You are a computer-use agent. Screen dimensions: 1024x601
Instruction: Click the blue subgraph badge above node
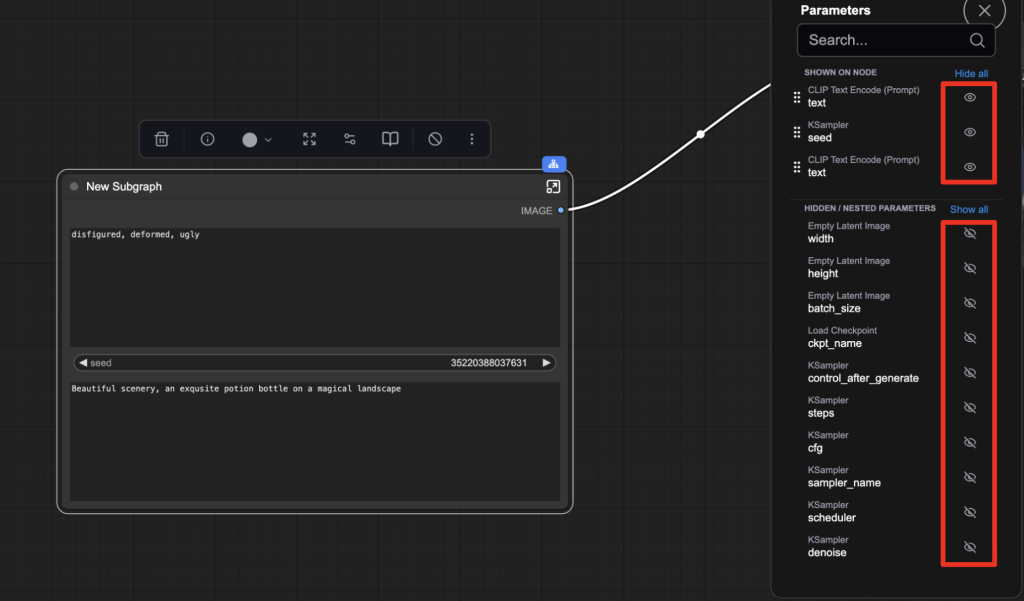pyautogui.click(x=554, y=163)
